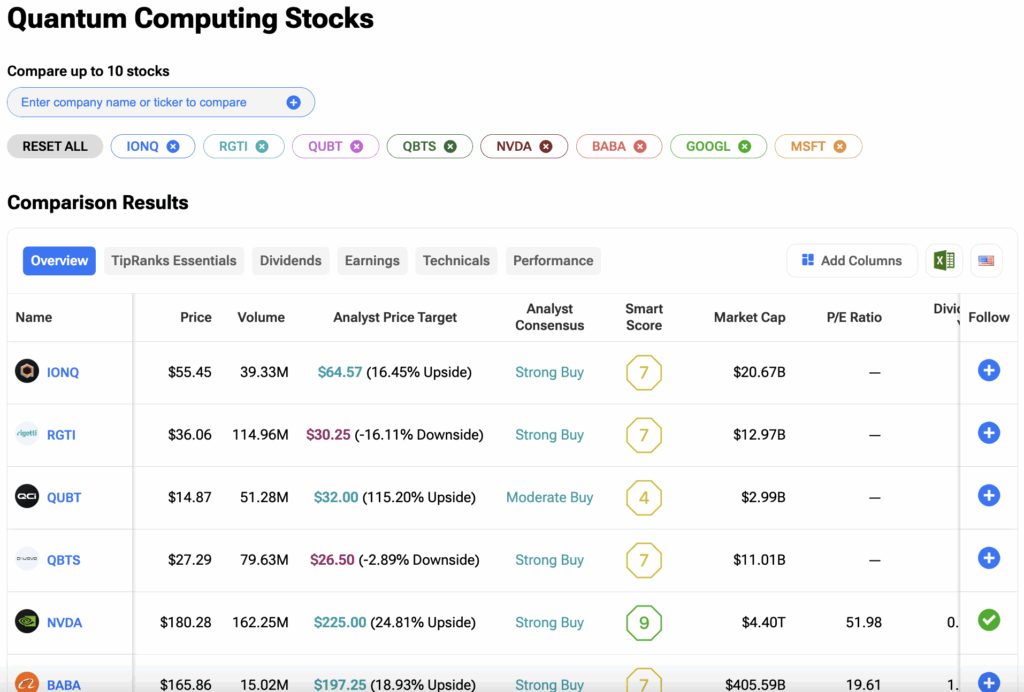The width and height of the screenshot is (1024, 692).
Task: Click the plus icon in the search field
Action: 293,102
